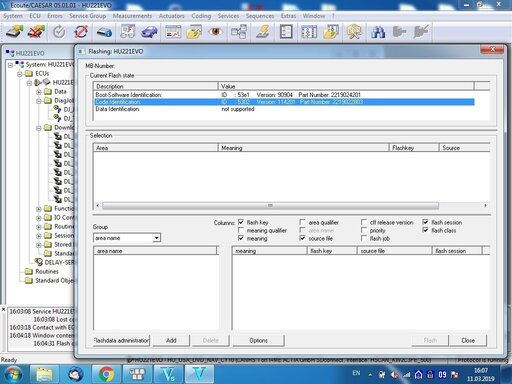
Task: Enable the meaning qualifier column checkbox
Action: [x=241, y=230]
